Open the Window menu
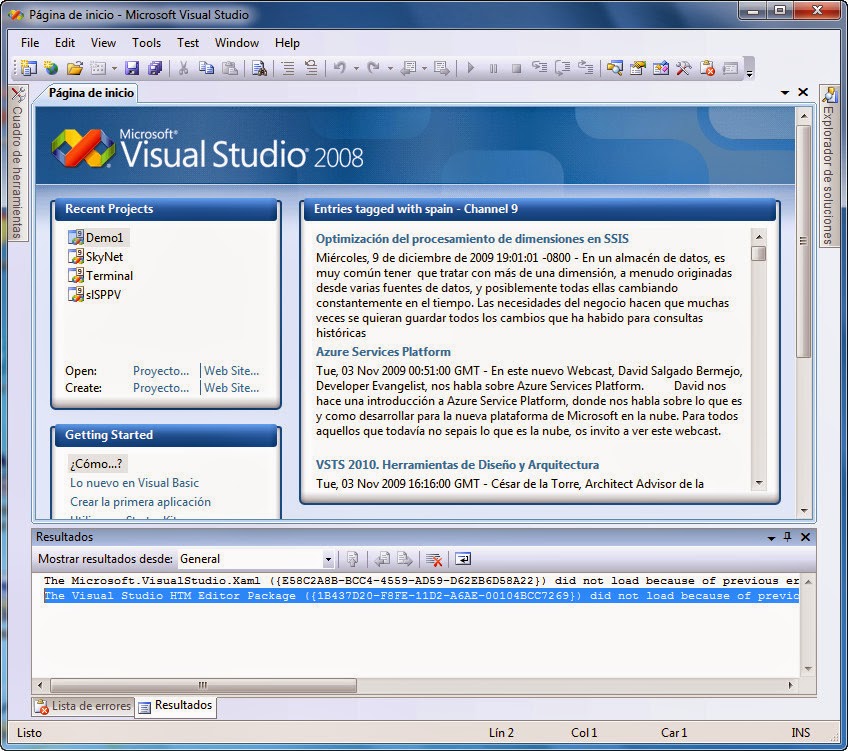Viewport: 848px width, 751px height. tap(237, 43)
